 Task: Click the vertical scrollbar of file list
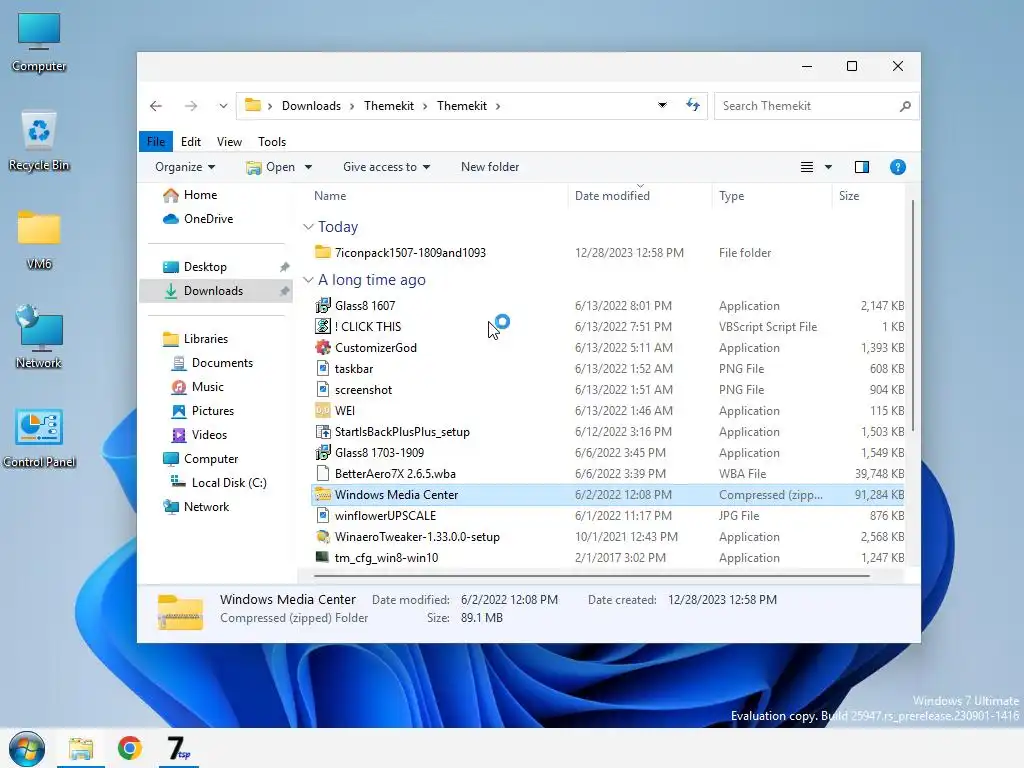(x=912, y=316)
